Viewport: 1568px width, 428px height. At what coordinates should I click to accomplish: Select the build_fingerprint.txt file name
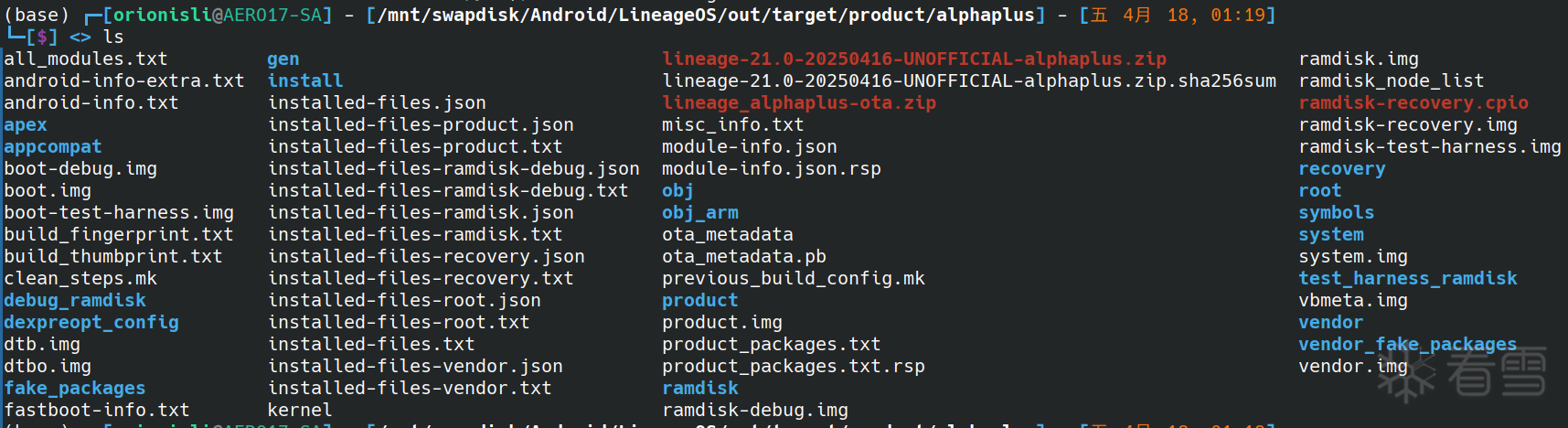[119, 234]
